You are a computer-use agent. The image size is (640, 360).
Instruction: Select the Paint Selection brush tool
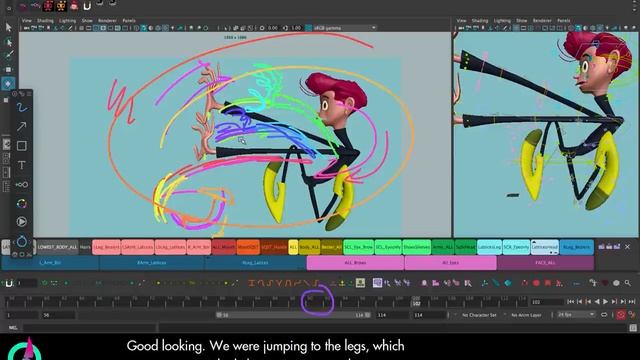pyautogui.click(x=8, y=55)
